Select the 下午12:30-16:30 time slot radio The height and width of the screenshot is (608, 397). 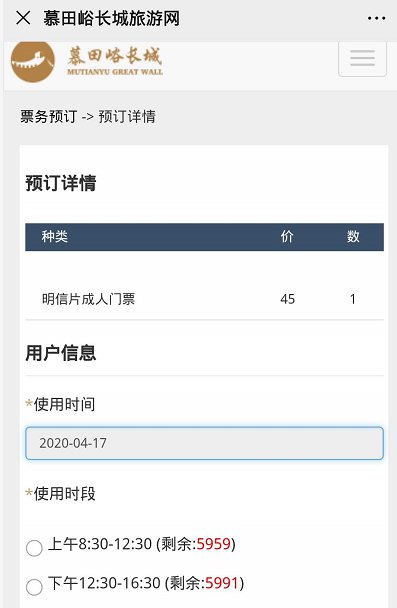(34, 587)
